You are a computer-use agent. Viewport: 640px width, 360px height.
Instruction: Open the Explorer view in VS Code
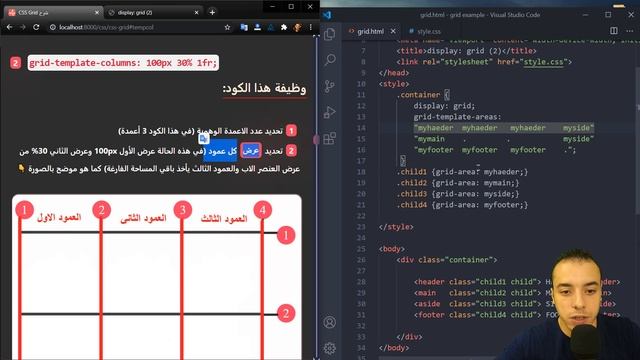329,34
